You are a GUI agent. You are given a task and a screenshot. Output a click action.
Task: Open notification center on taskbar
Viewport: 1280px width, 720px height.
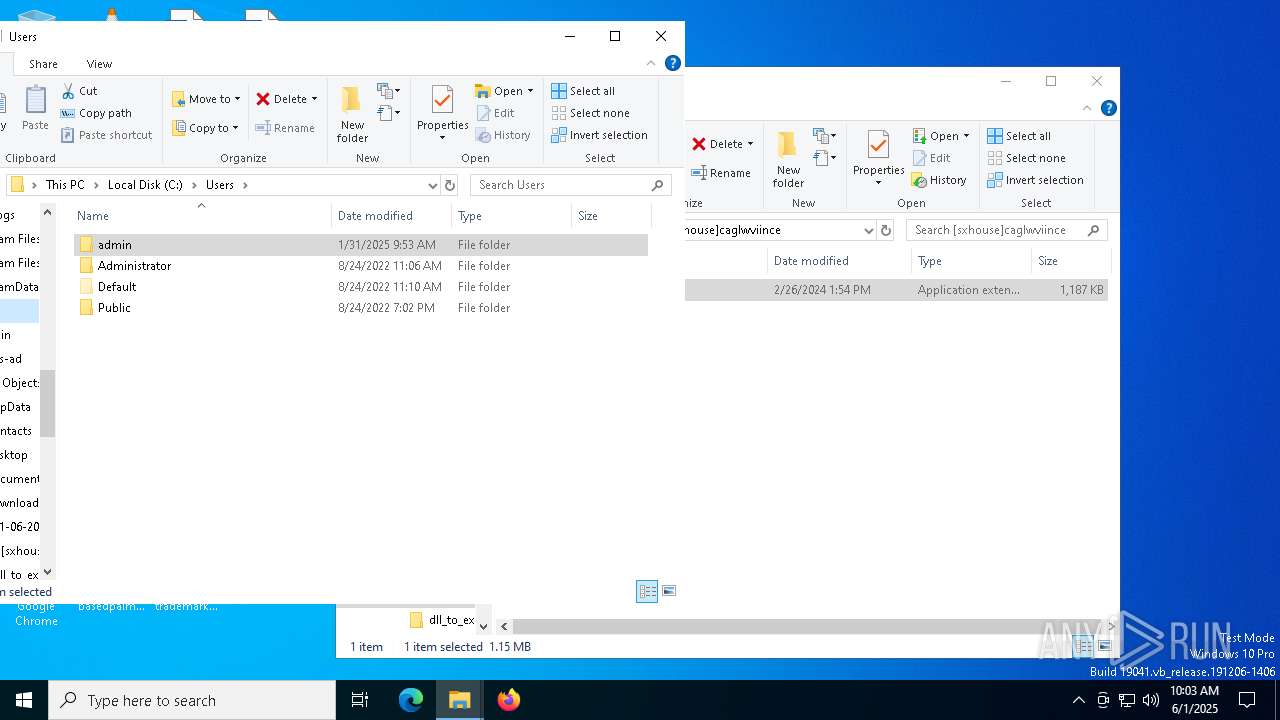(1247, 700)
